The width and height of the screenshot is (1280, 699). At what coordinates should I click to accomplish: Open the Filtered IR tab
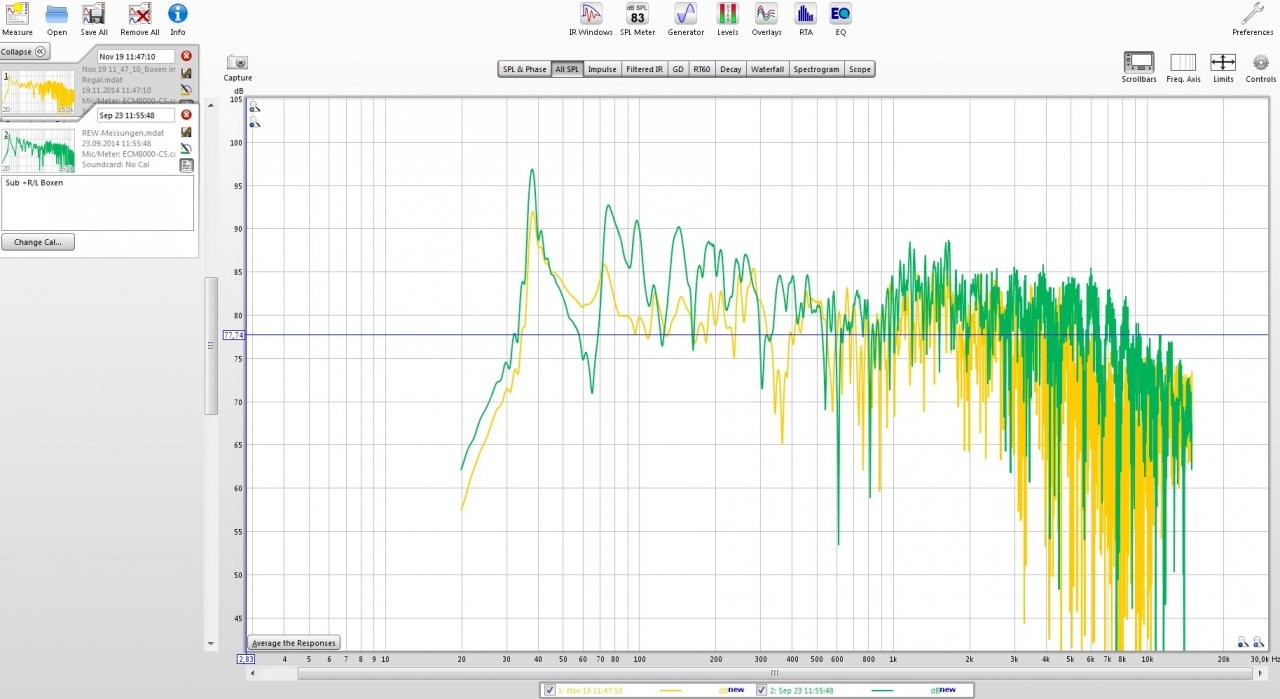[644, 69]
